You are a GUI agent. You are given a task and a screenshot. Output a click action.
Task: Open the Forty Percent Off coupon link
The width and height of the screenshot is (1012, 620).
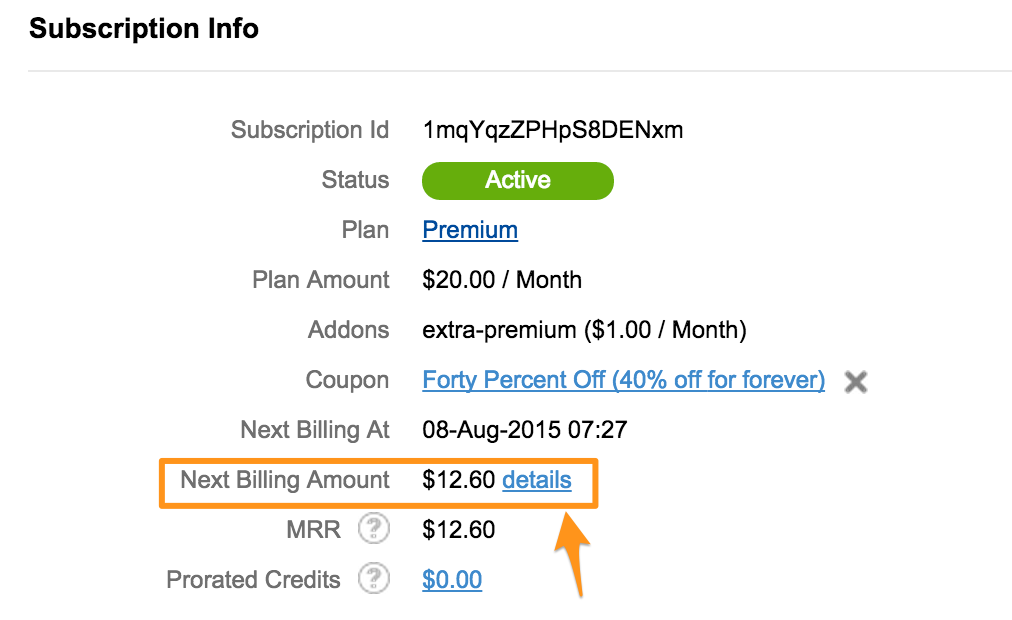(x=623, y=380)
